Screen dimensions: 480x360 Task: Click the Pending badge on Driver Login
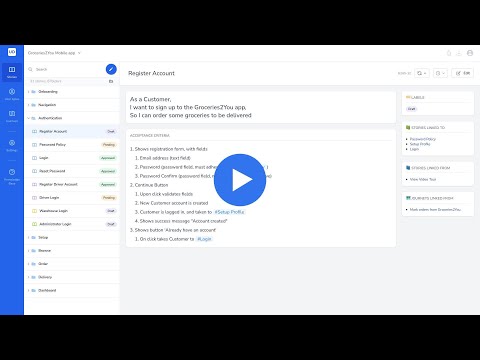(109, 198)
